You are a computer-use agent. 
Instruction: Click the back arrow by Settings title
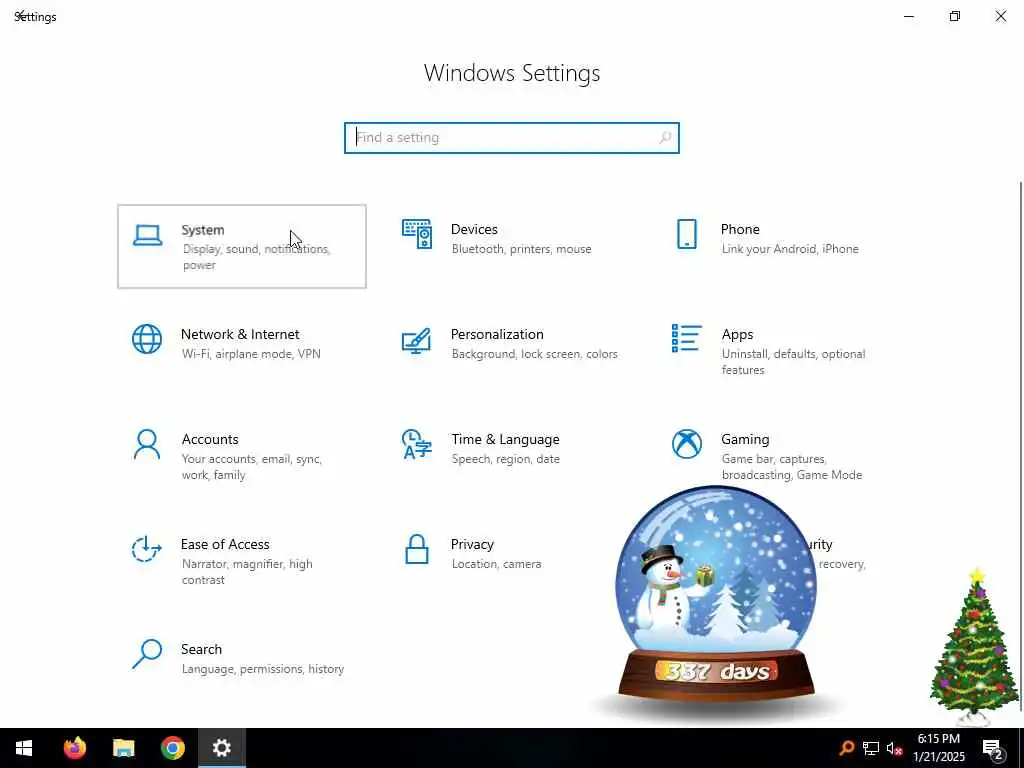tap(20, 16)
